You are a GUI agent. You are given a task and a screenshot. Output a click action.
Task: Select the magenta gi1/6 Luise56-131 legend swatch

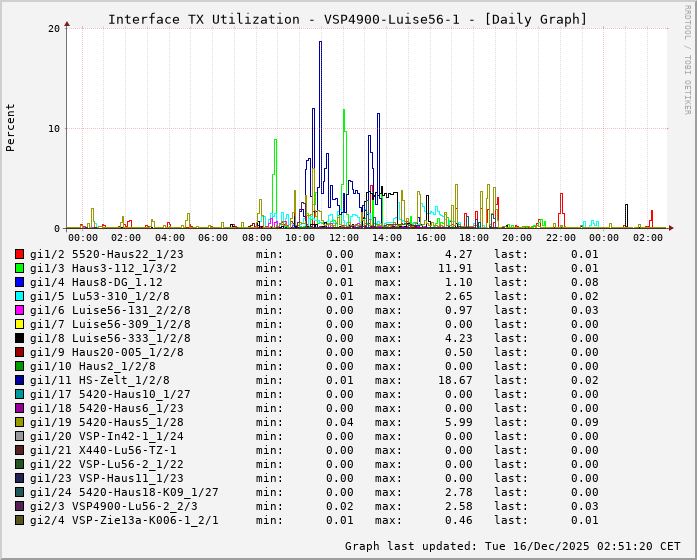[20, 310]
